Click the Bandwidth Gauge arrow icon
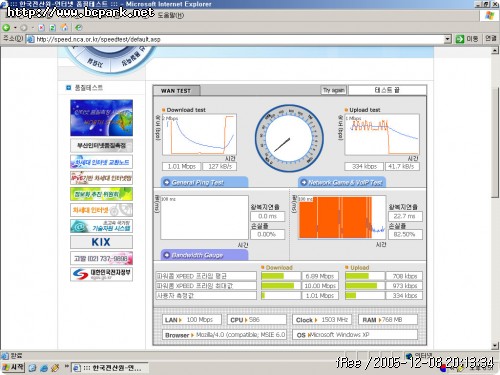Screen dimensions: 500x375 [x=166, y=255]
